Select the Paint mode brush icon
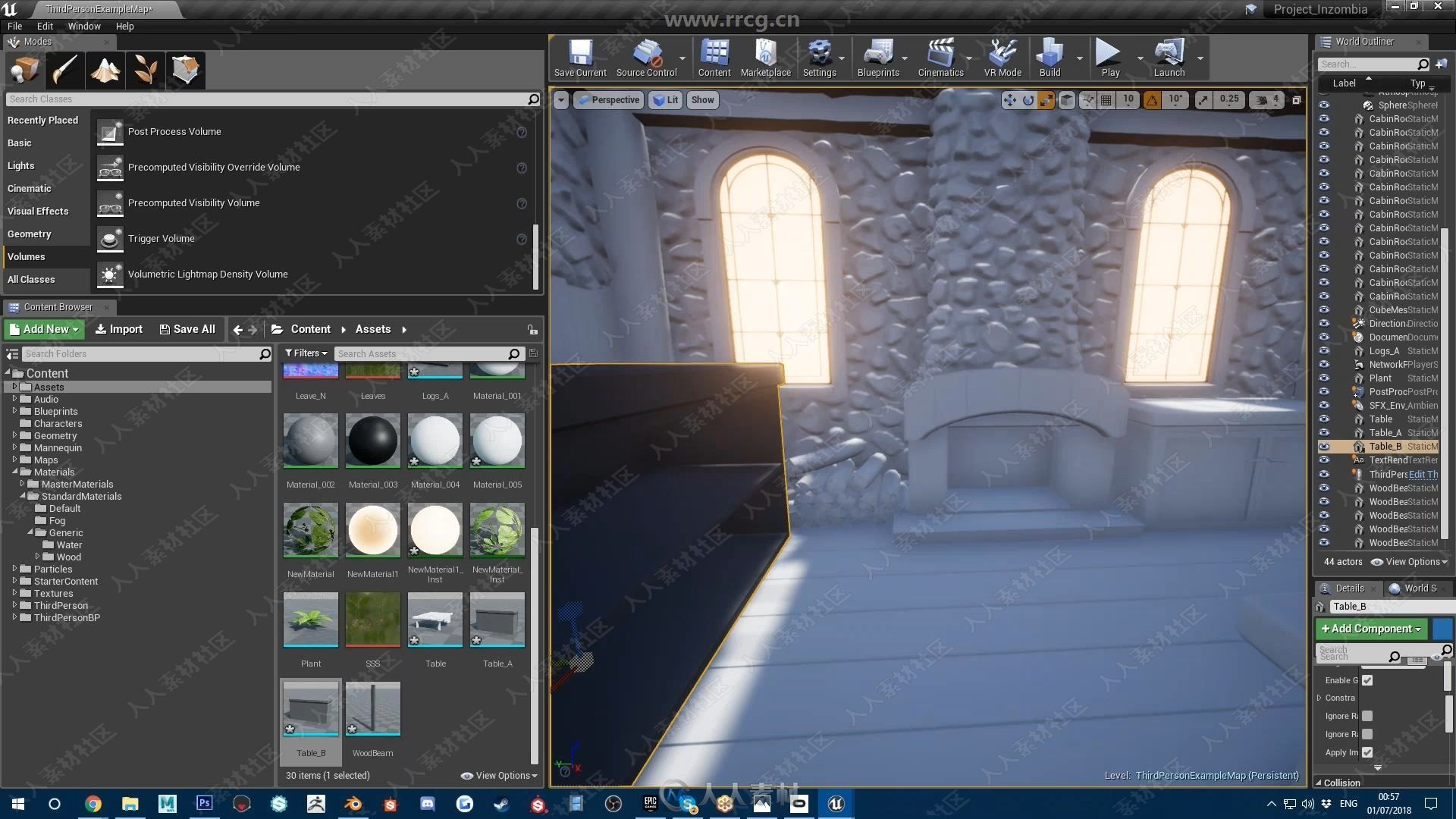The width and height of the screenshot is (1456, 819). [64, 70]
